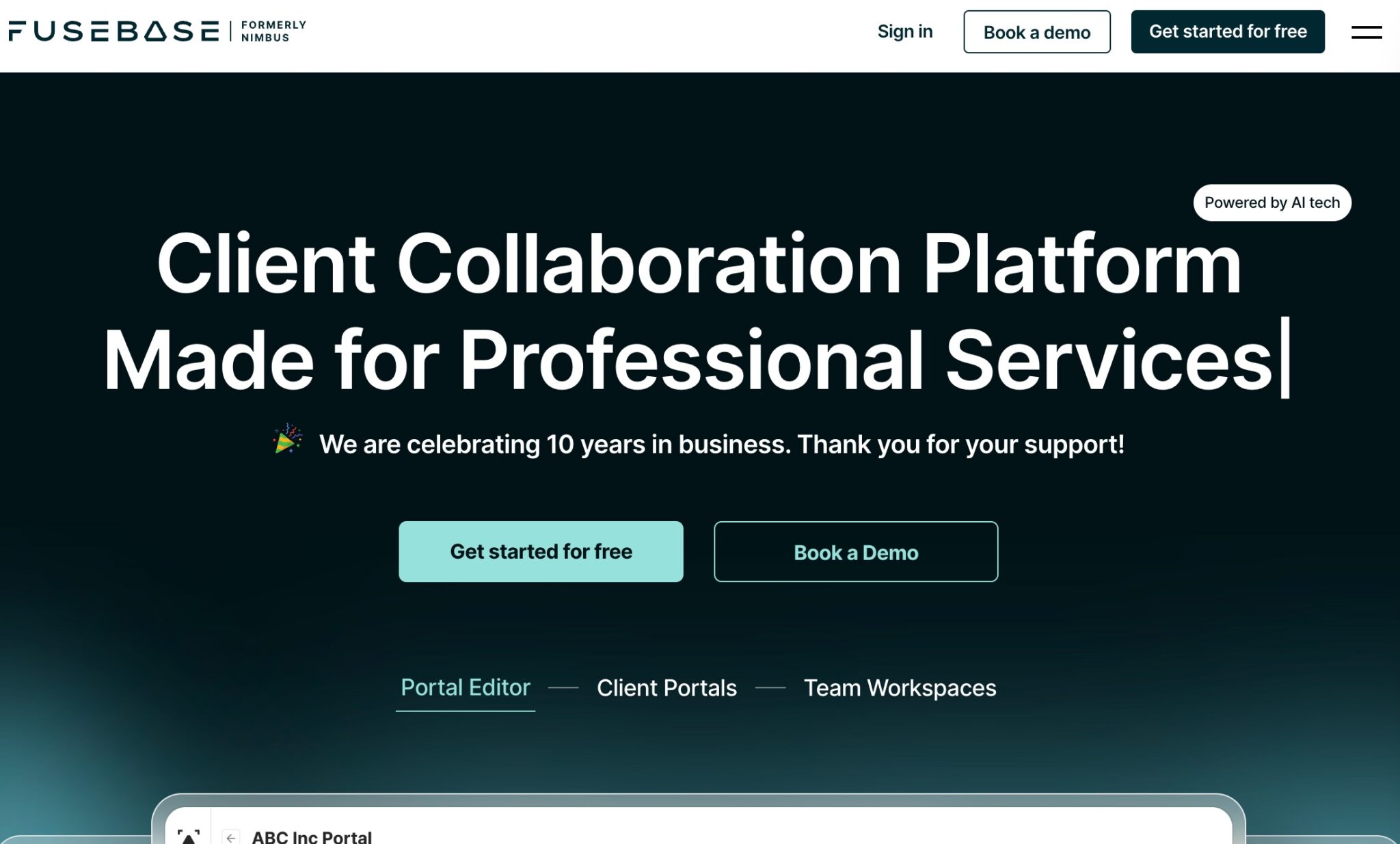1400x844 pixels.
Task: Click the Powered by AI tech badge
Action: coord(1271,202)
